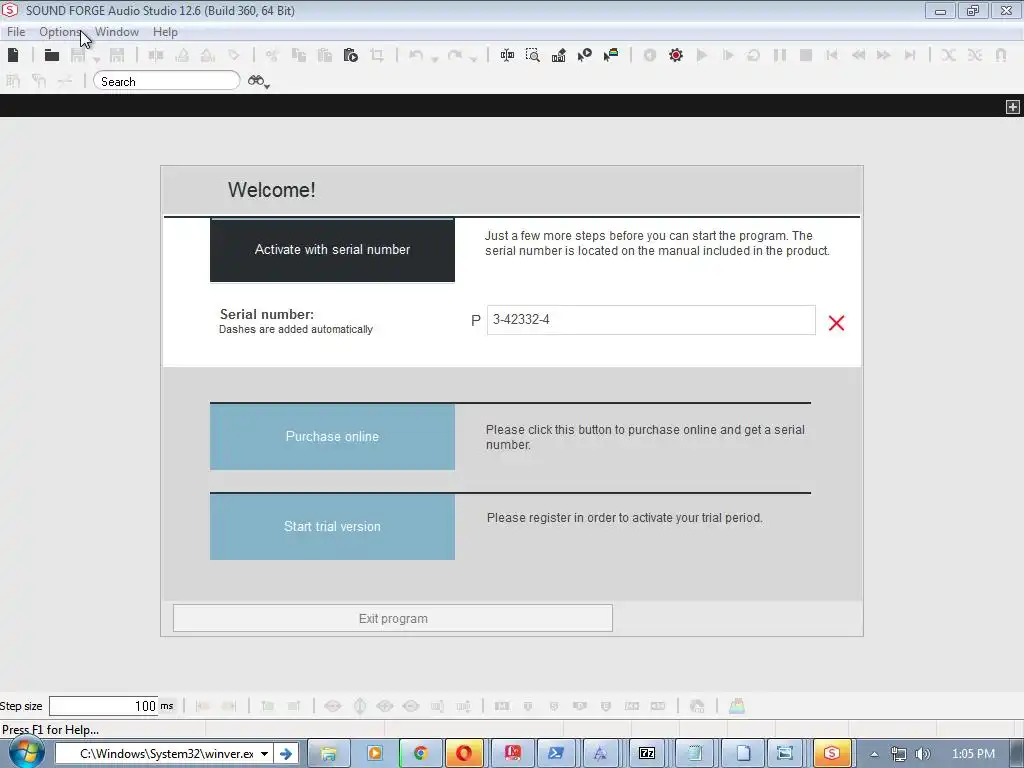Viewport: 1024px width, 768px height.
Task: Open the Options menu
Action: 59,32
